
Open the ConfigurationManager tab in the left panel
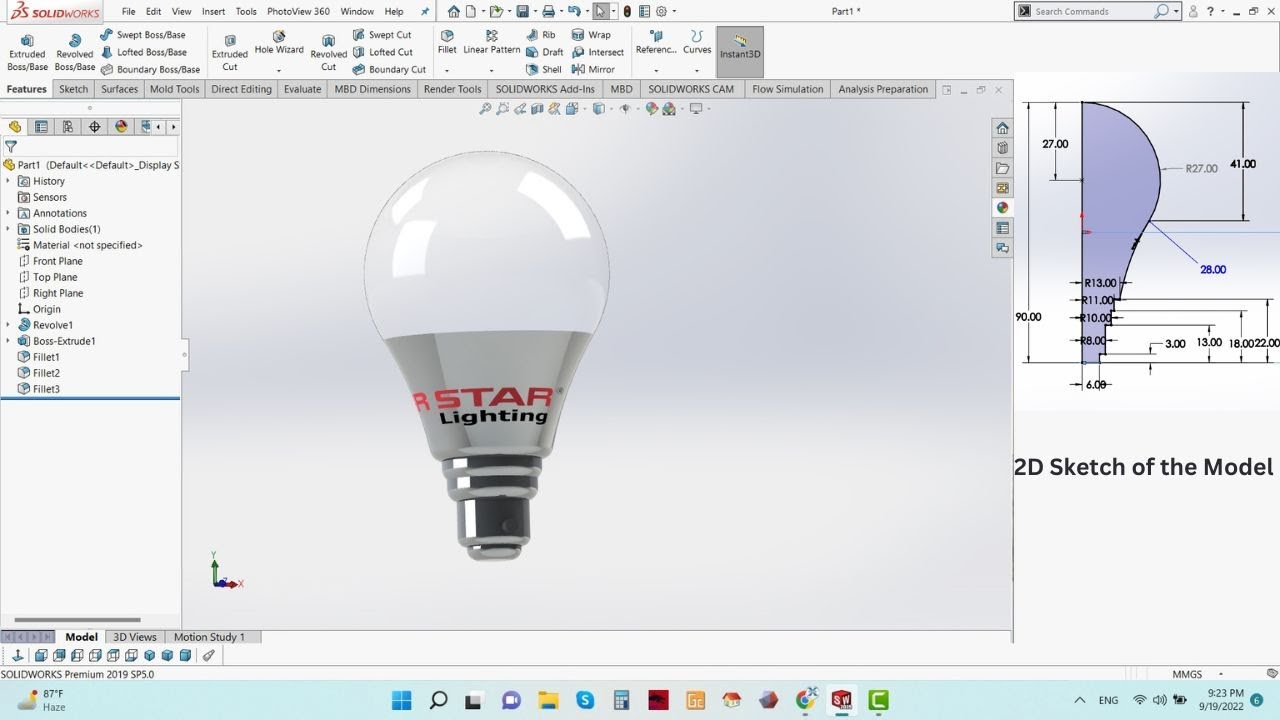tap(68, 127)
